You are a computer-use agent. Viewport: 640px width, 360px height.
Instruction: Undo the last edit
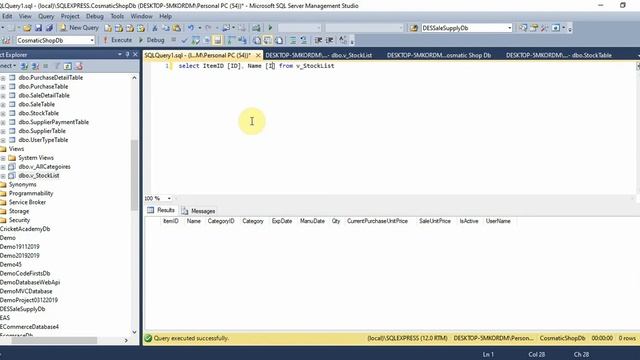pos(191,28)
